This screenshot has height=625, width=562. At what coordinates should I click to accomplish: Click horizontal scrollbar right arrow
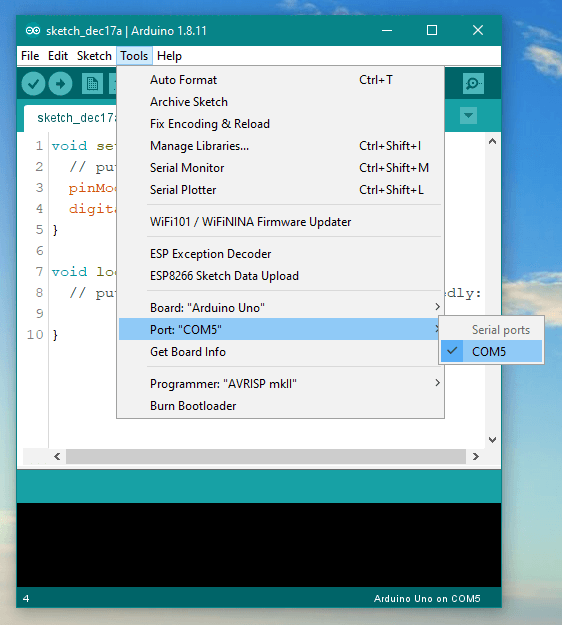pos(476,456)
